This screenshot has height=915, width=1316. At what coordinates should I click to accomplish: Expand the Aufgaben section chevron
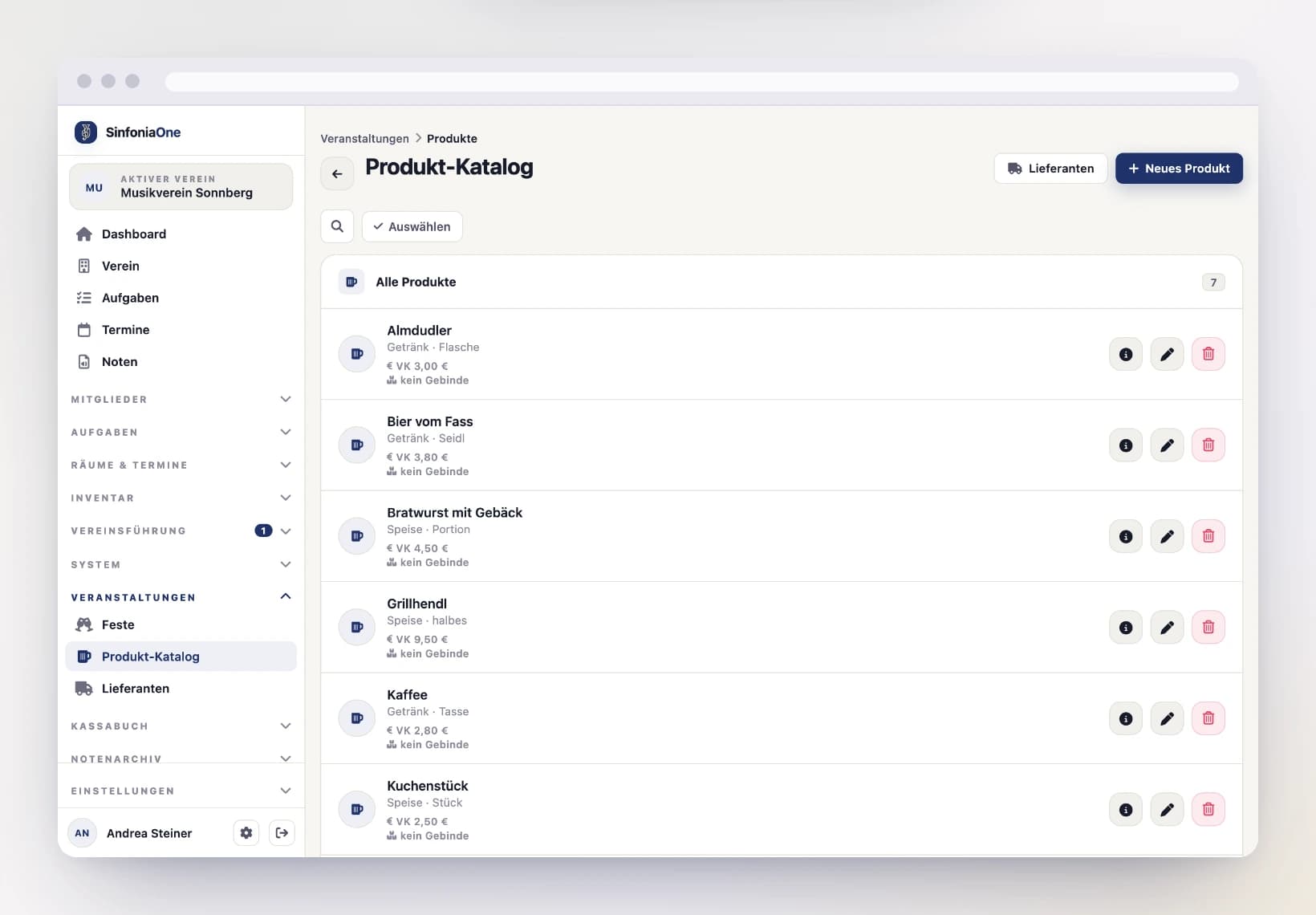285,432
